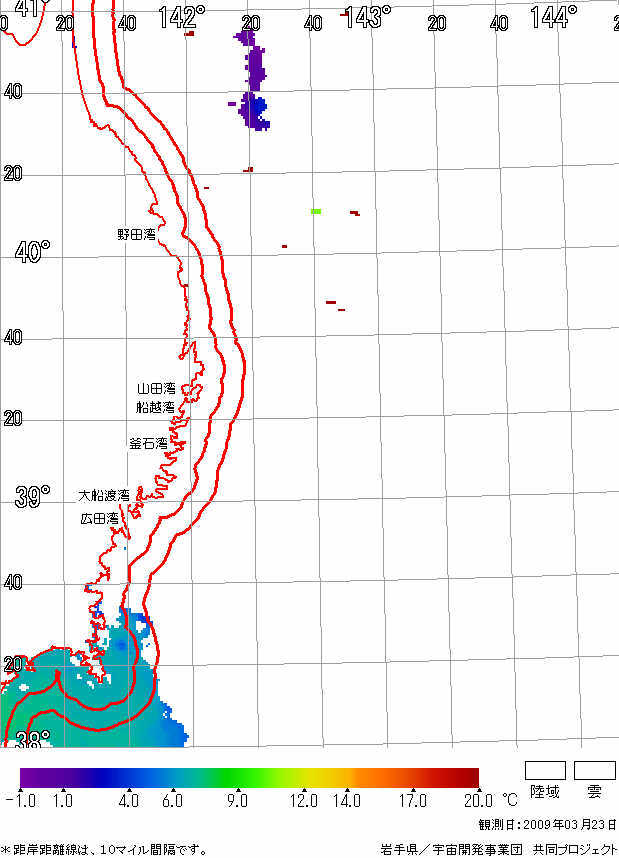Click the 雲 cloud legend box
Viewport: 619px width, 858px height.
point(595,770)
